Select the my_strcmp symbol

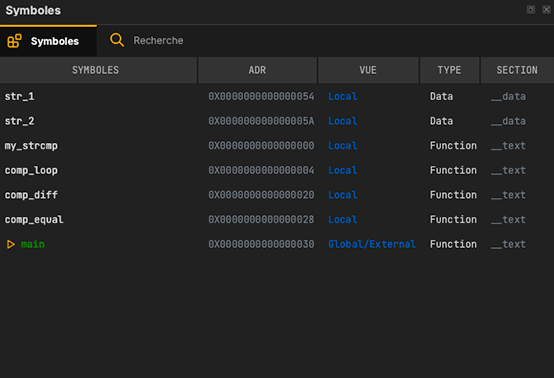tap(31, 146)
